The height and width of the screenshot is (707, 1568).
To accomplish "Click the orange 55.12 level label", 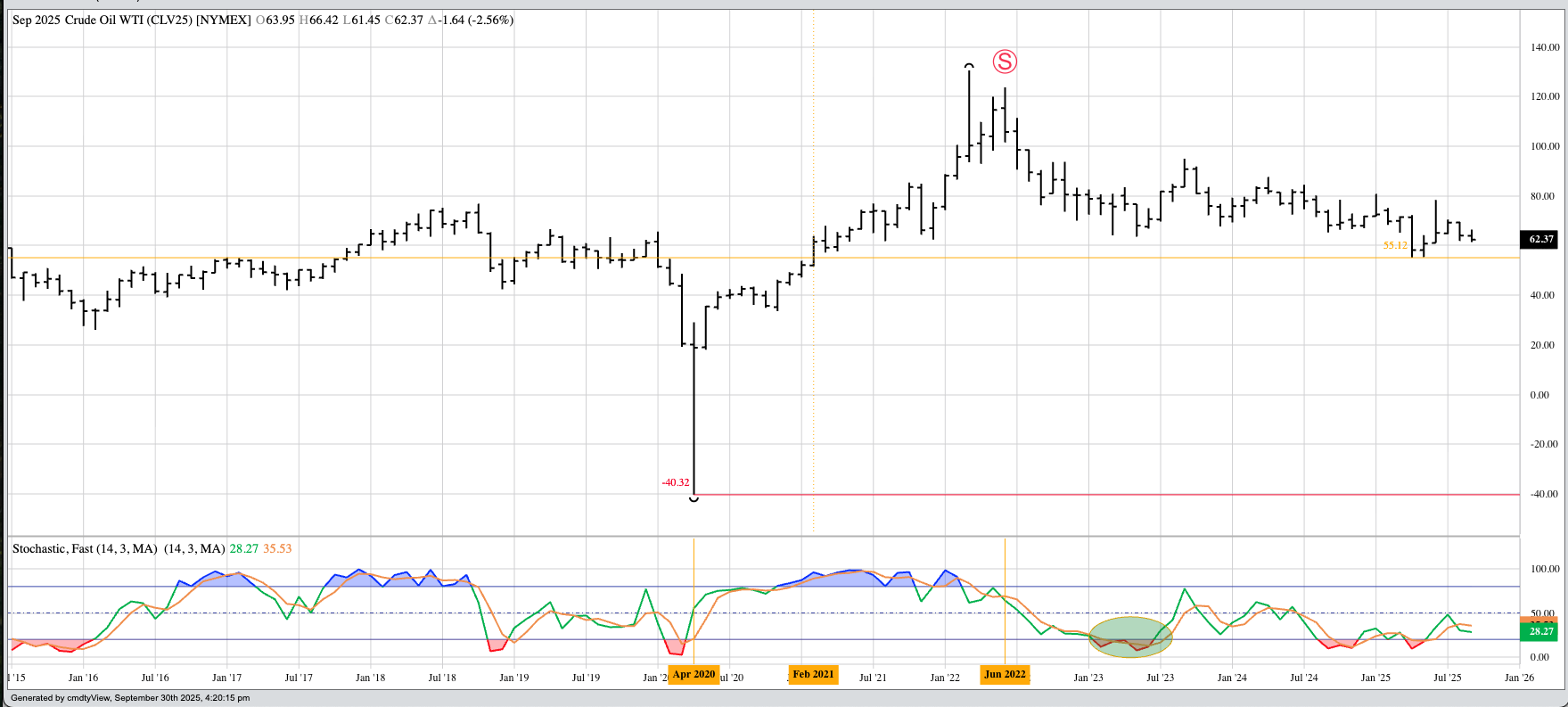I will pyautogui.click(x=1394, y=245).
